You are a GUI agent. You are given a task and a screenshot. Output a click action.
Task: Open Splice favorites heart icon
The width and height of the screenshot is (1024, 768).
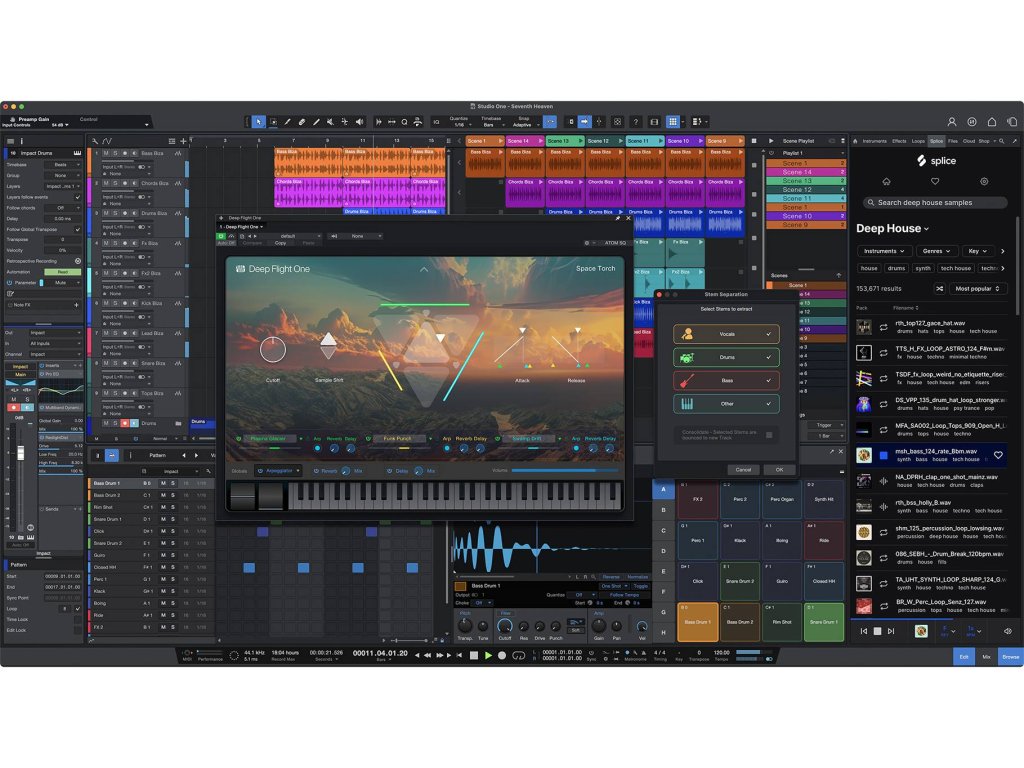coord(935,182)
